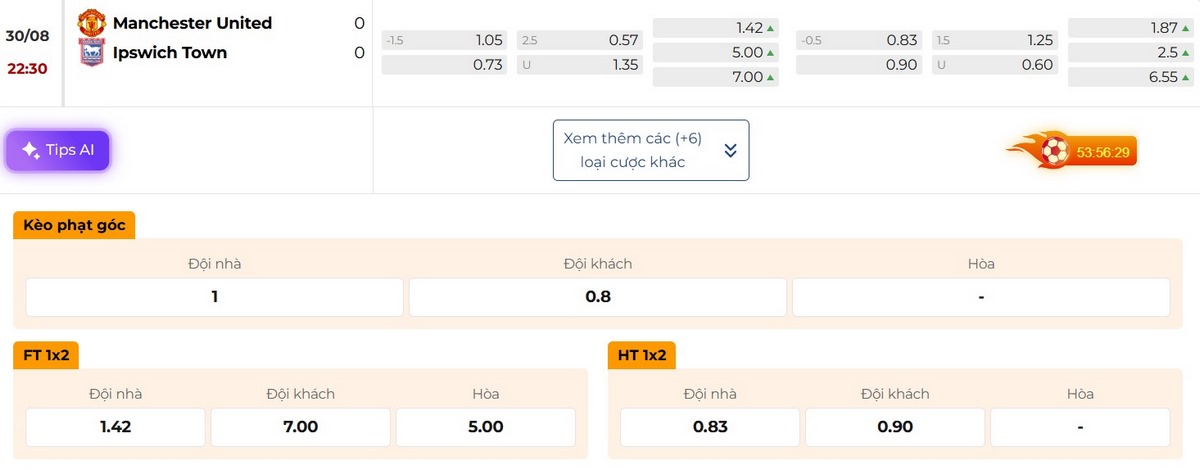Click Manchester United's score 0
This screenshot has height=470, width=1200.
(x=360, y=23)
